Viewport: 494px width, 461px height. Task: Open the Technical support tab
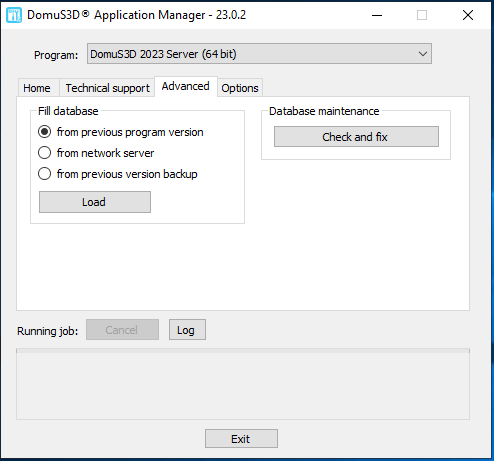pos(107,88)
